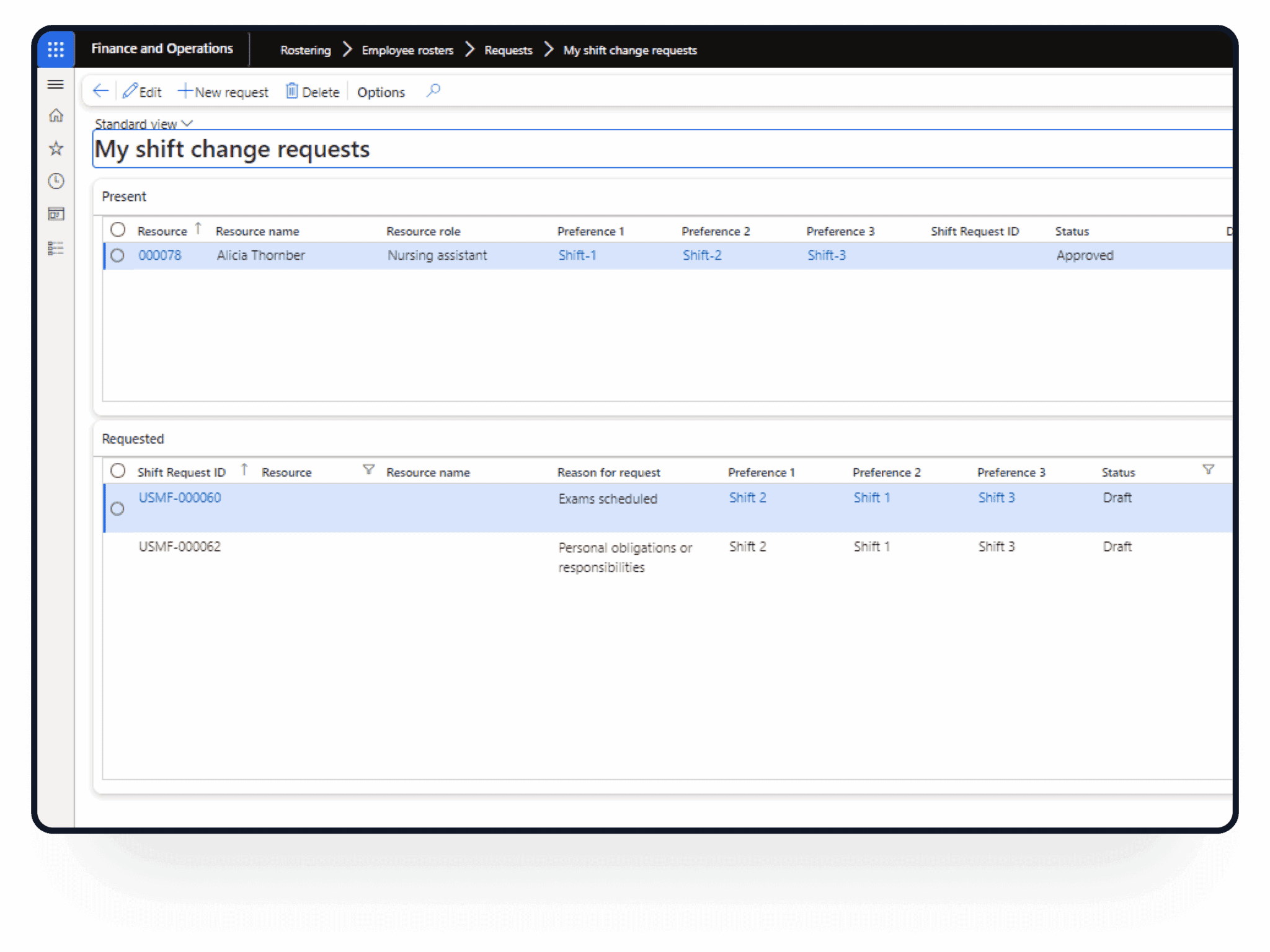Viewport: 1270px width, 952px height.
Task: Sort by Shift Request ID in Requested grid
Action: 182,472
